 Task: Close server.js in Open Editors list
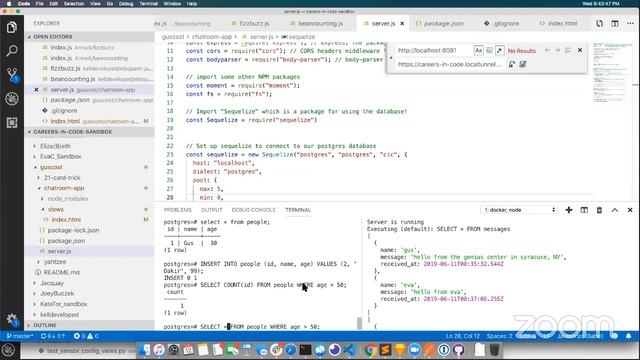[x=36, y=89]
